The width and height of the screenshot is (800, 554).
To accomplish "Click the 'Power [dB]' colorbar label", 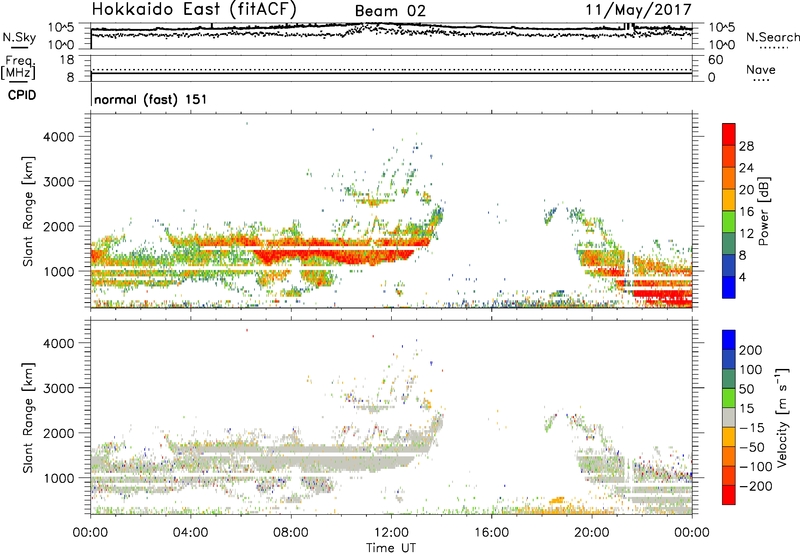I will pyautogui.click(x=764, y=211).
